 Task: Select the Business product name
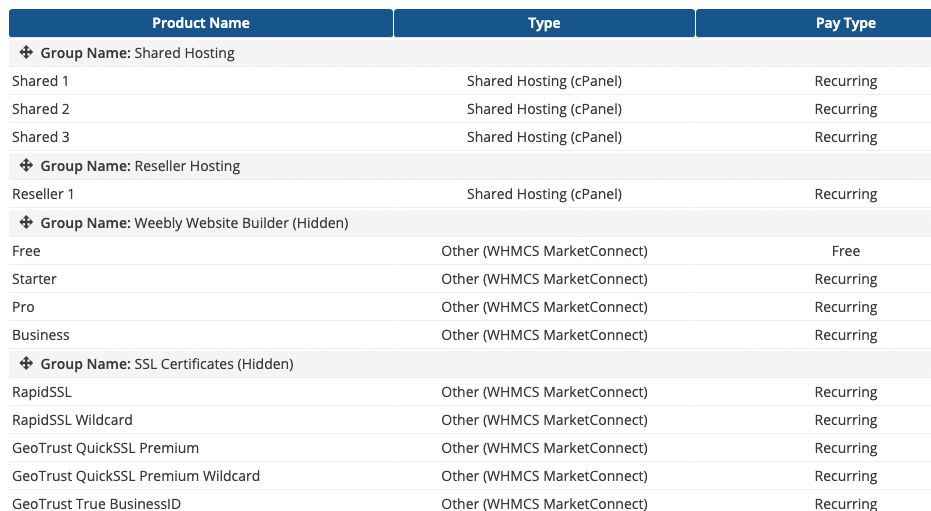(40, 335)
